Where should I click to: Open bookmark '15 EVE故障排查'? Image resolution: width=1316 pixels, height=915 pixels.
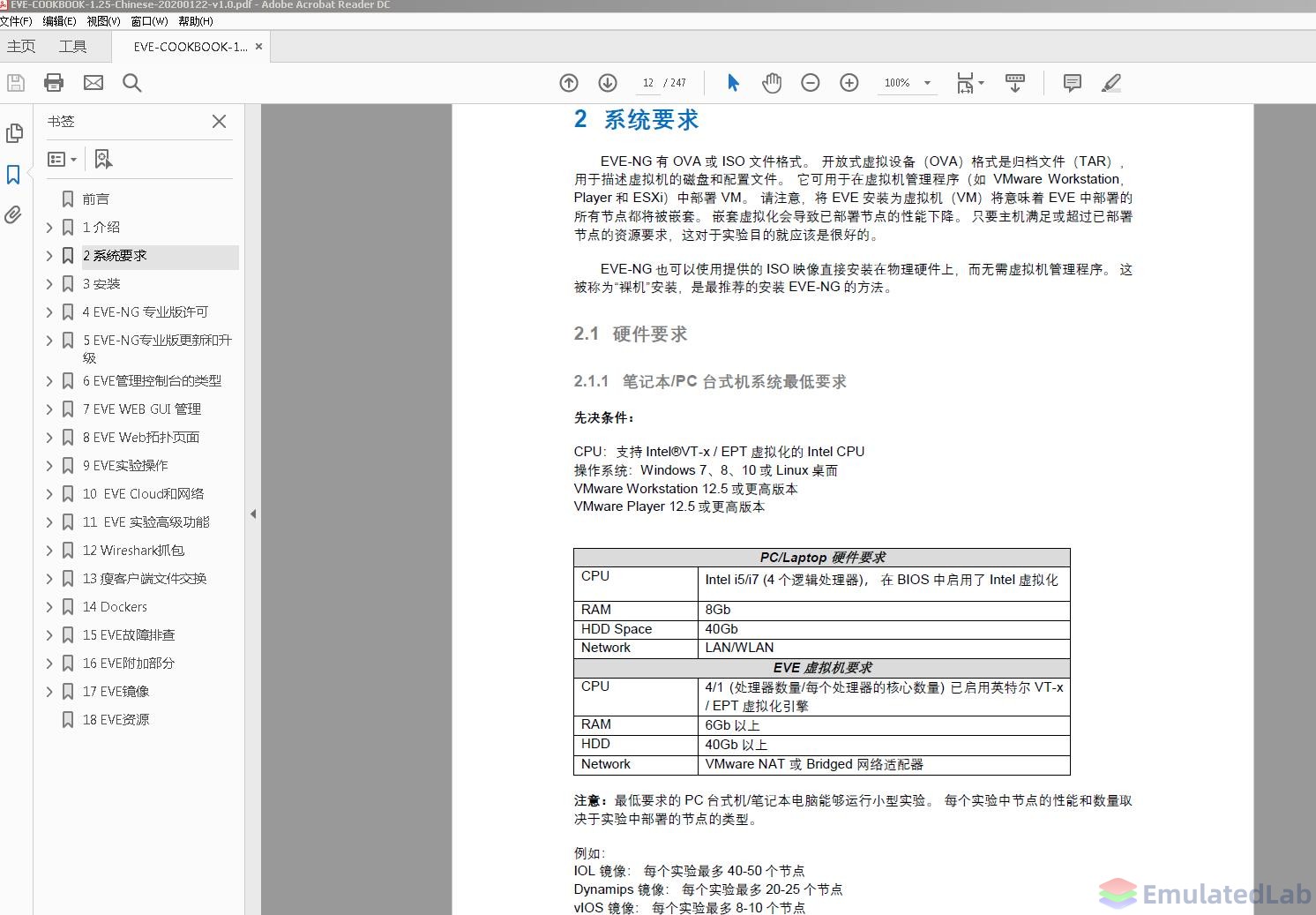pos(129,635)
